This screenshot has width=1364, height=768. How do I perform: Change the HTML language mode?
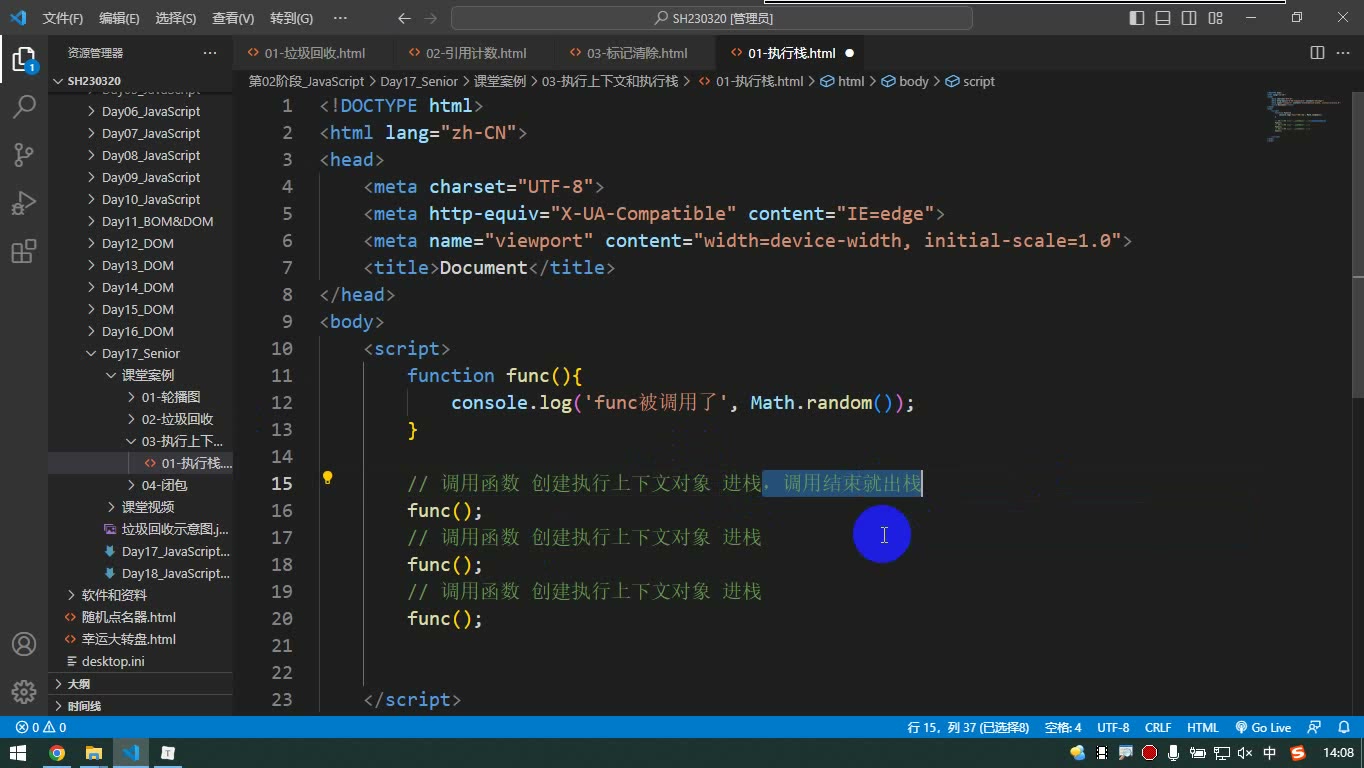1202,728
